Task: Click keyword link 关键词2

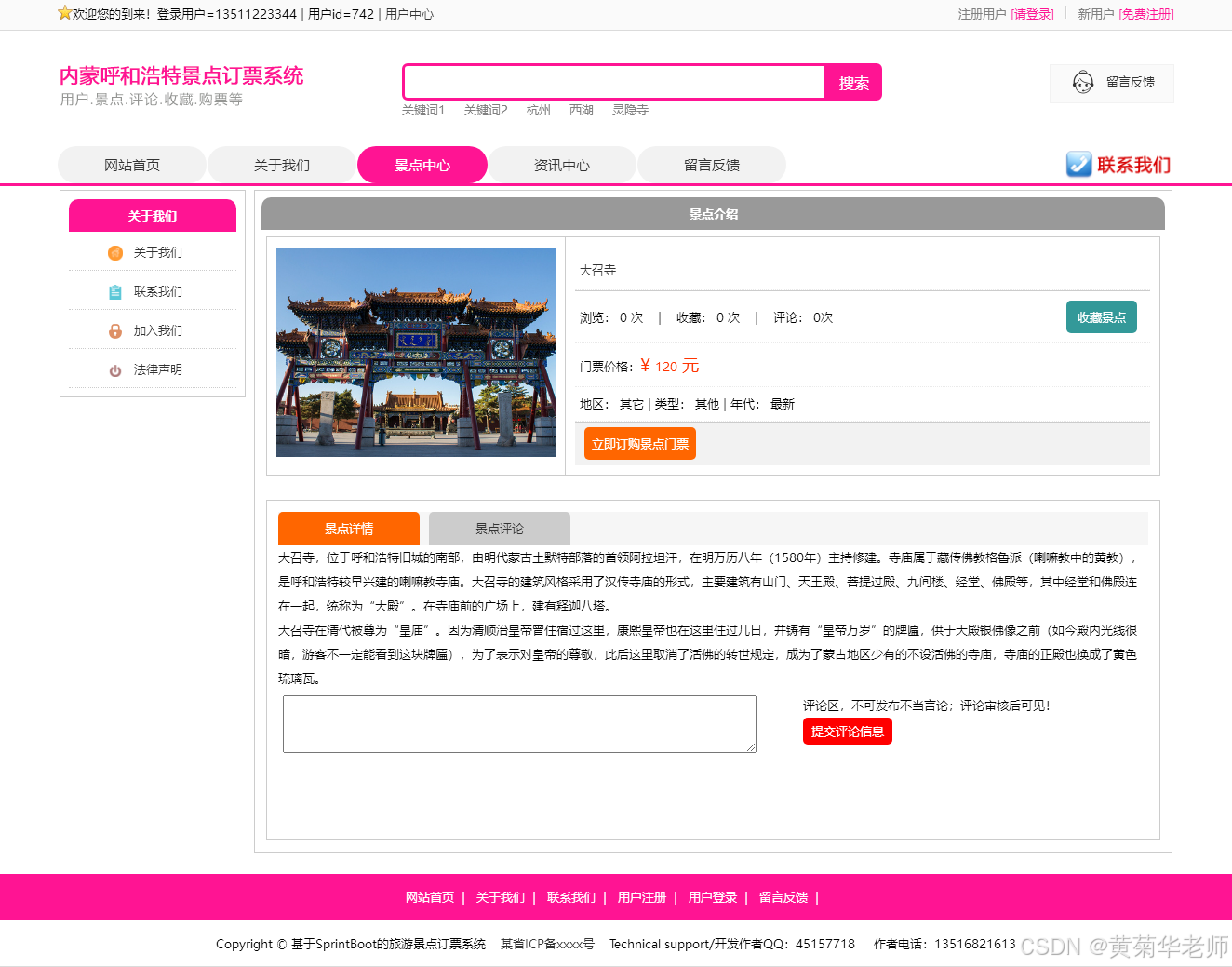Action: (x=486, y=110)
